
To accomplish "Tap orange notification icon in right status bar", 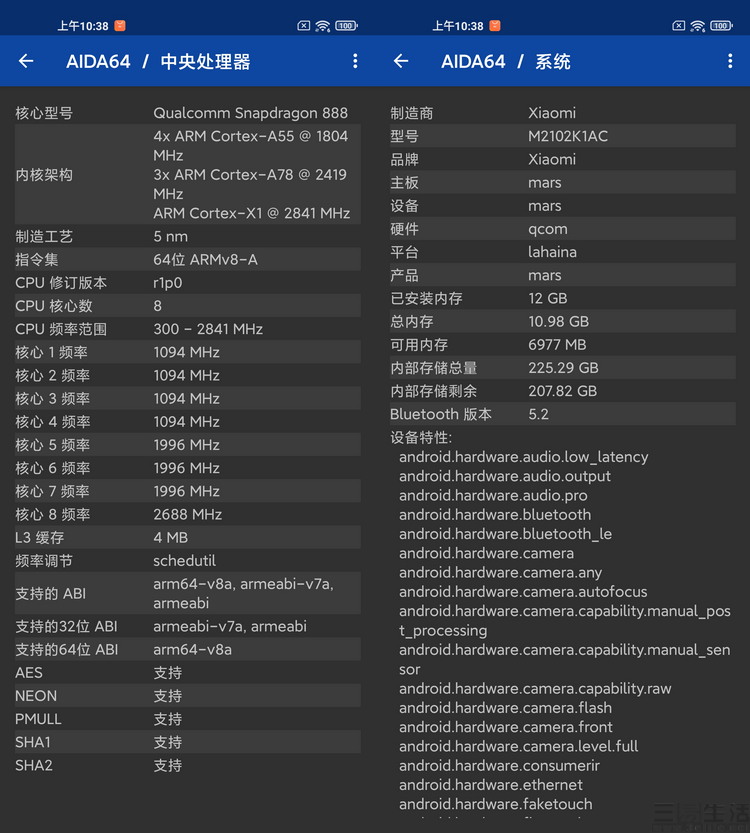I will tap(495, 26).
